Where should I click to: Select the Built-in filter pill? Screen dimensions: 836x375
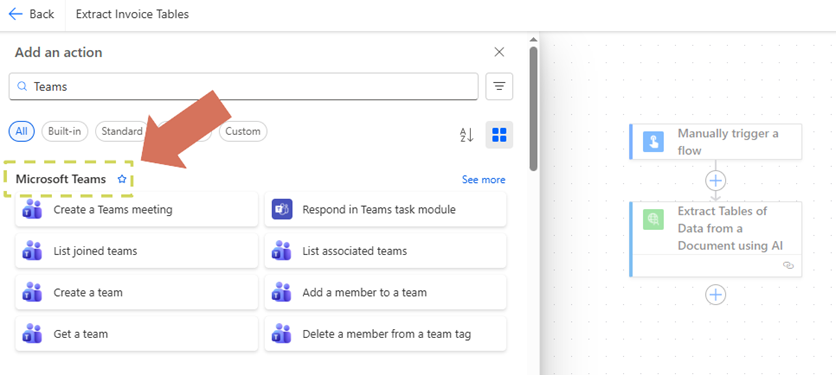click(x=65, y=131)
